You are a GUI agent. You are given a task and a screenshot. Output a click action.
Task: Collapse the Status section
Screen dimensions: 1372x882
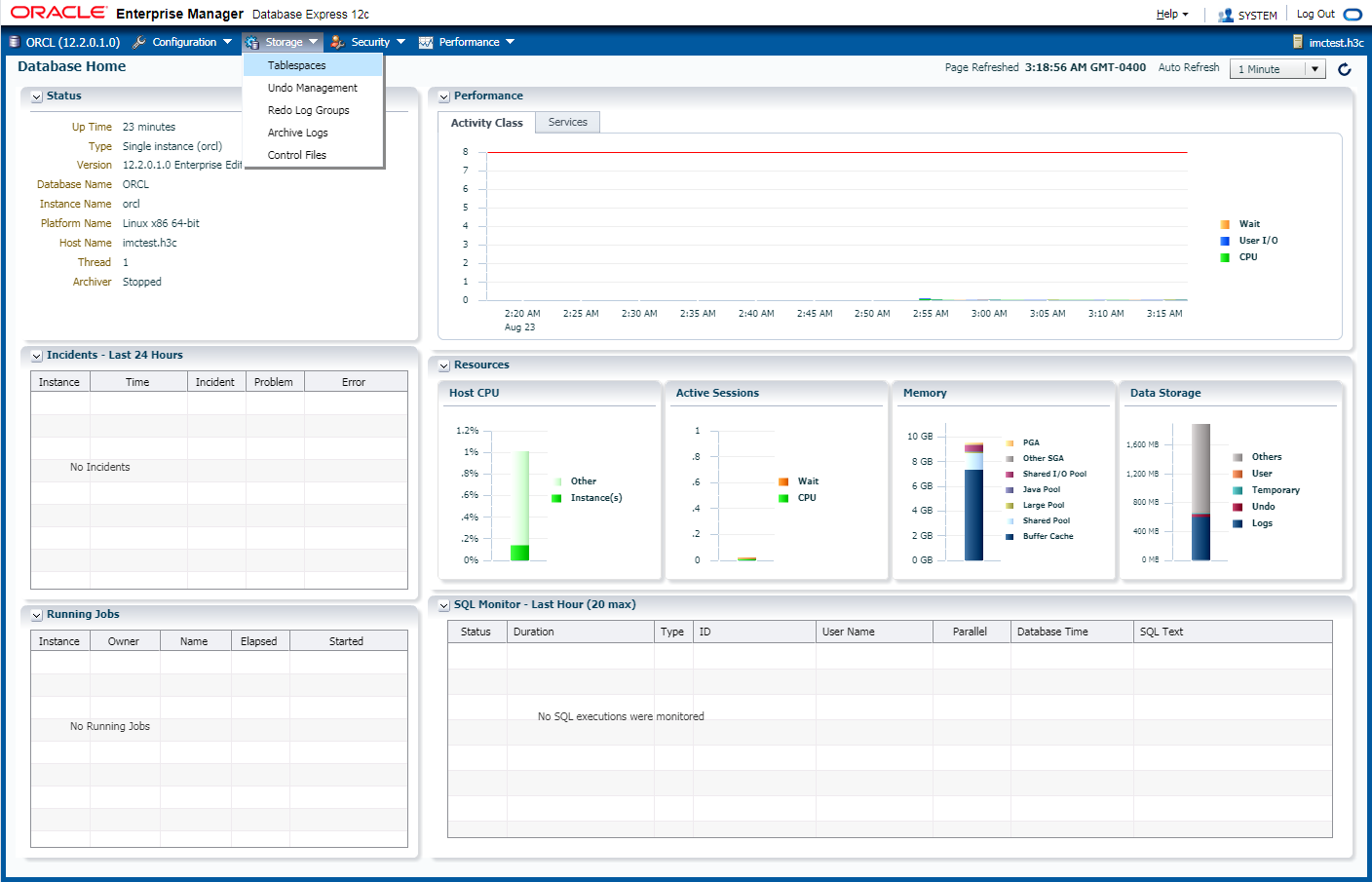click(x=37, y=96)
